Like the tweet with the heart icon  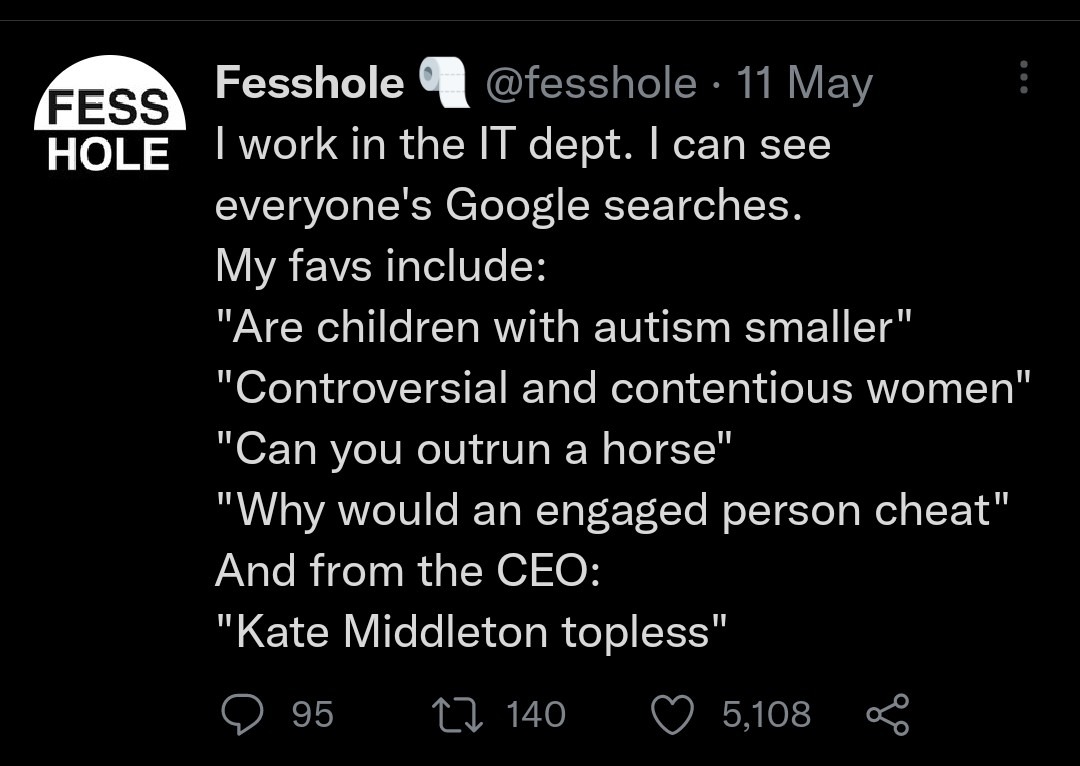click(x=670, y=714)
